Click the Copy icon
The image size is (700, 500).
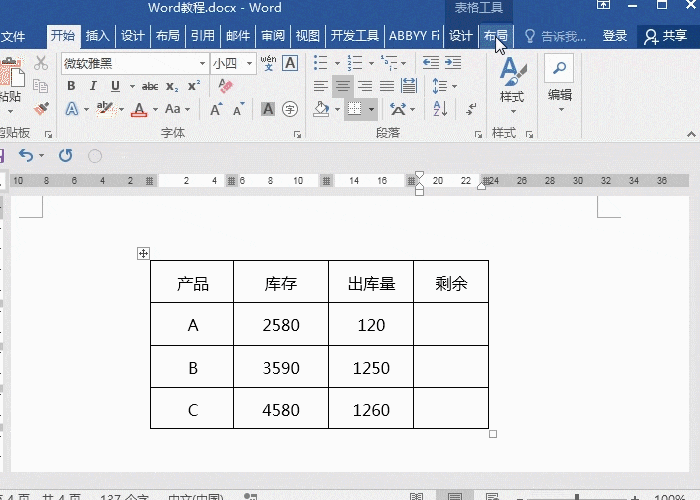coord(41,86)
